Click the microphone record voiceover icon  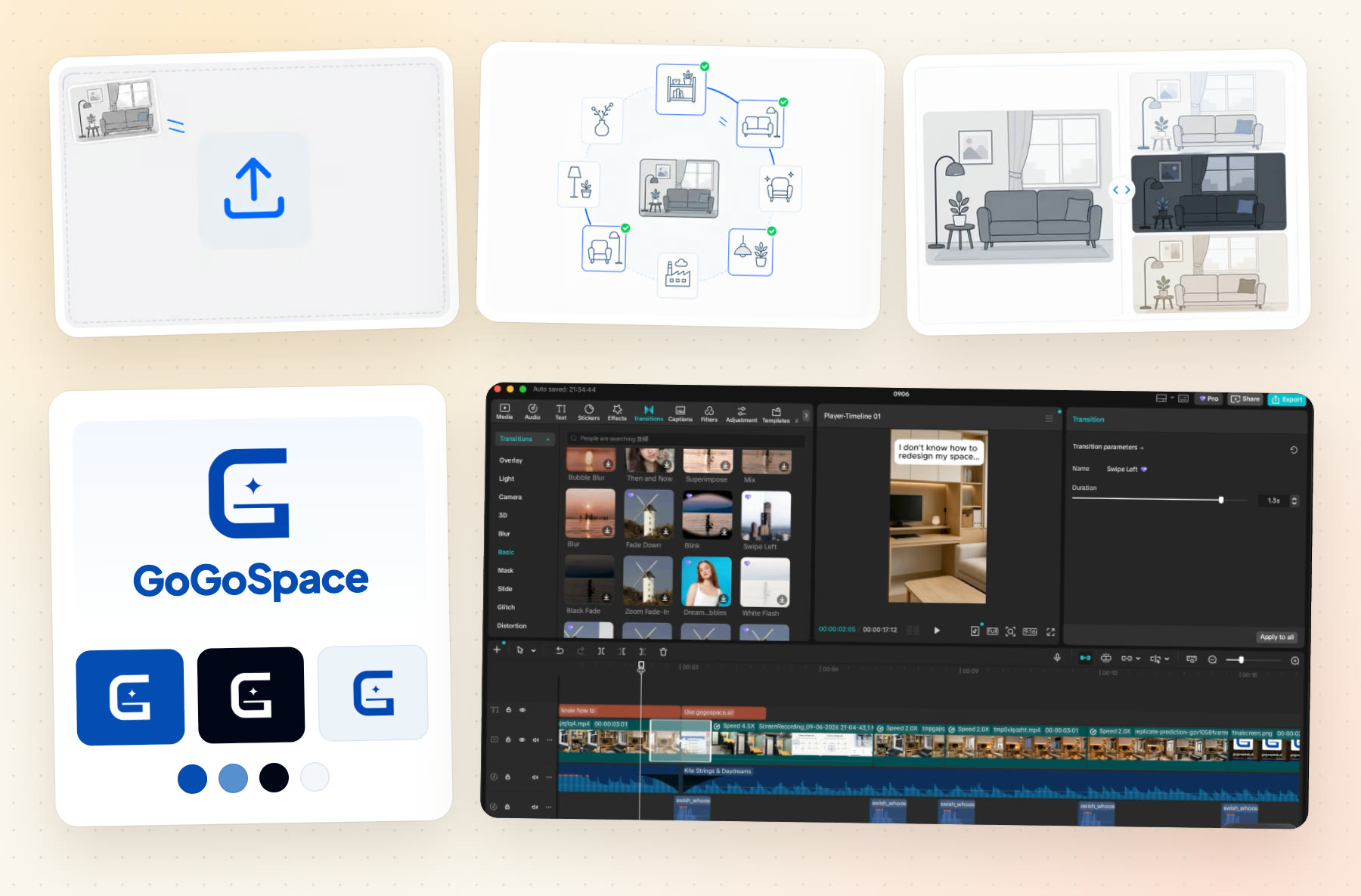(1057, 658)
